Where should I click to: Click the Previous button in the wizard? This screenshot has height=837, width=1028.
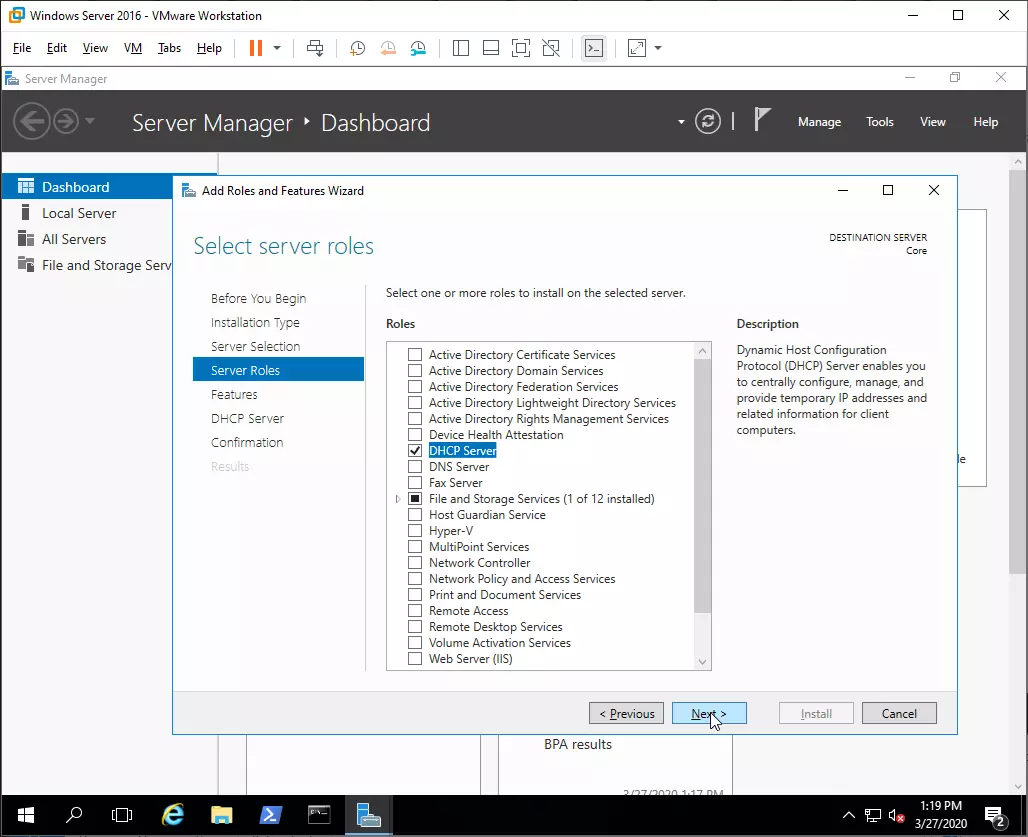(x=626, y=713)
